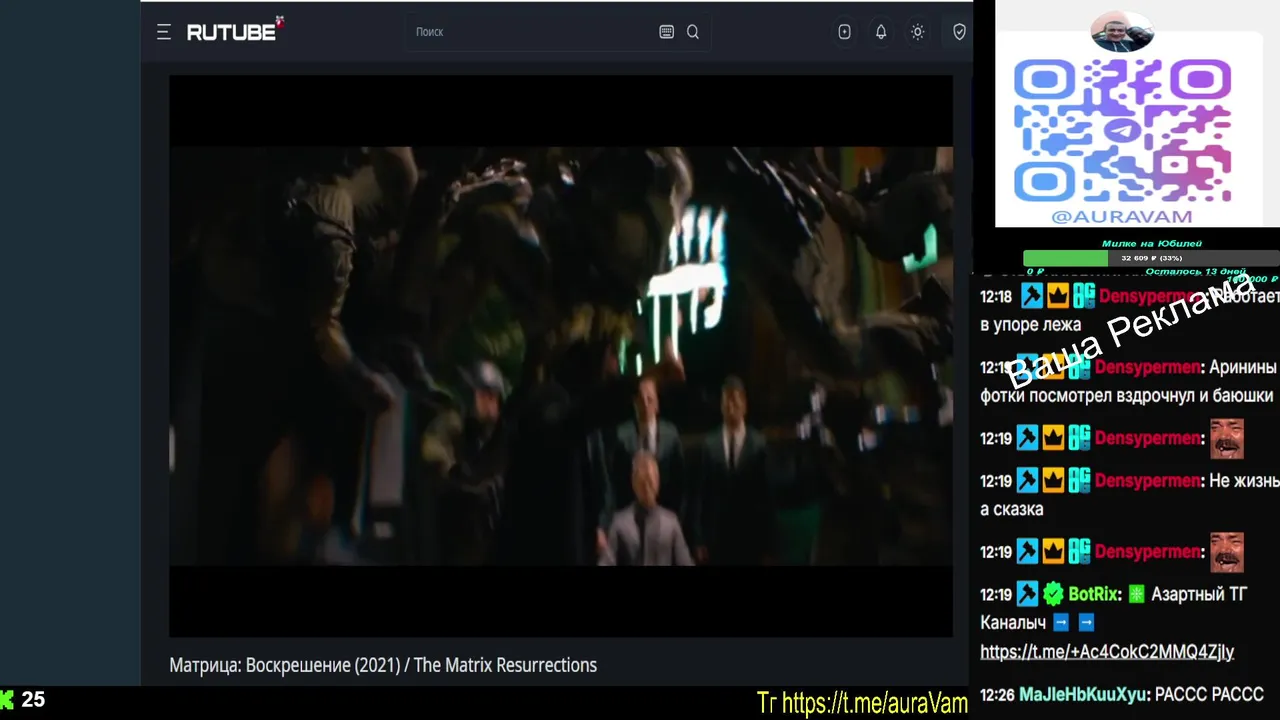
Task: Click the https://t.me/+Ac4CokC2MMQ4Zjly chat link
Action: click(x=1107, y=652)
